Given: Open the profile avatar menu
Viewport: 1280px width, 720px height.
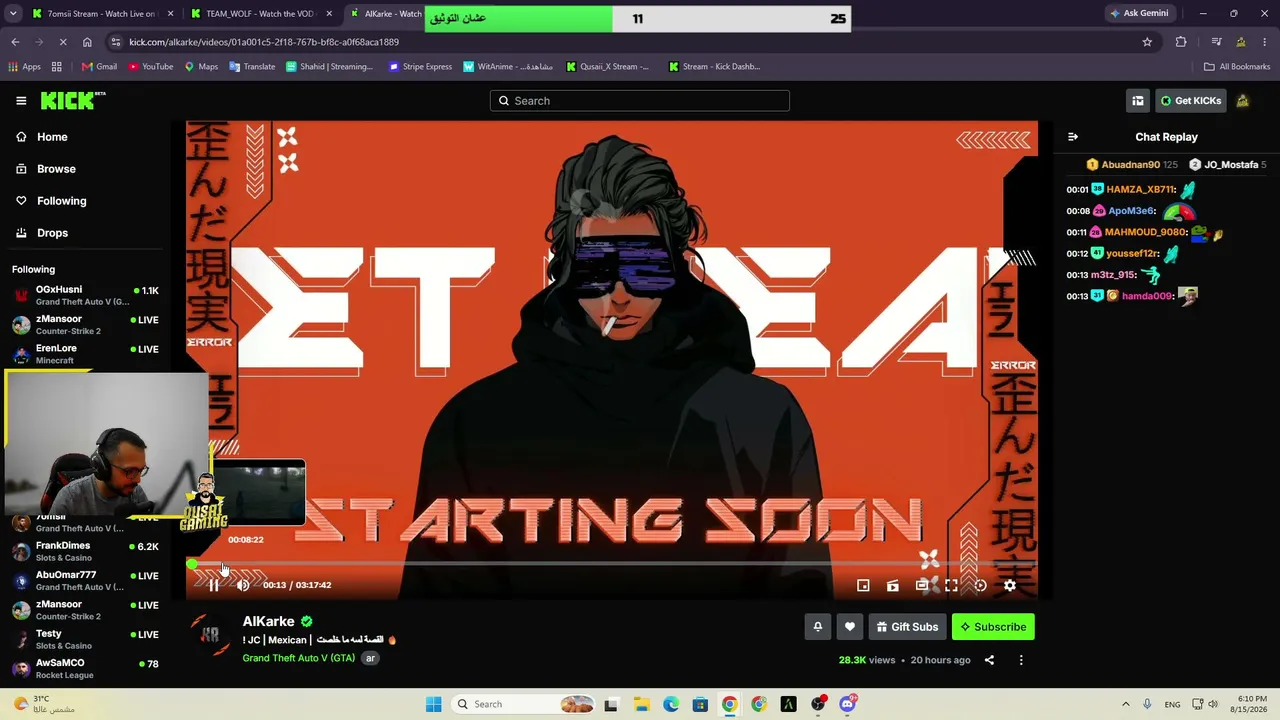Looking at the screenshot, I should coord(1243,101).
